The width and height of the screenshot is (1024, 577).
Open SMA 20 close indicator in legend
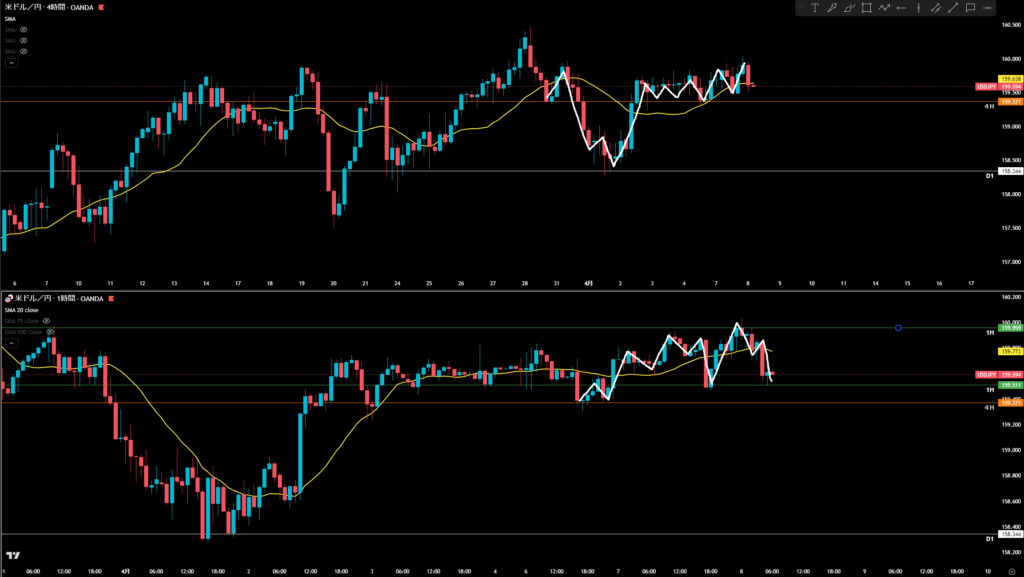click(x=24, y=310)
